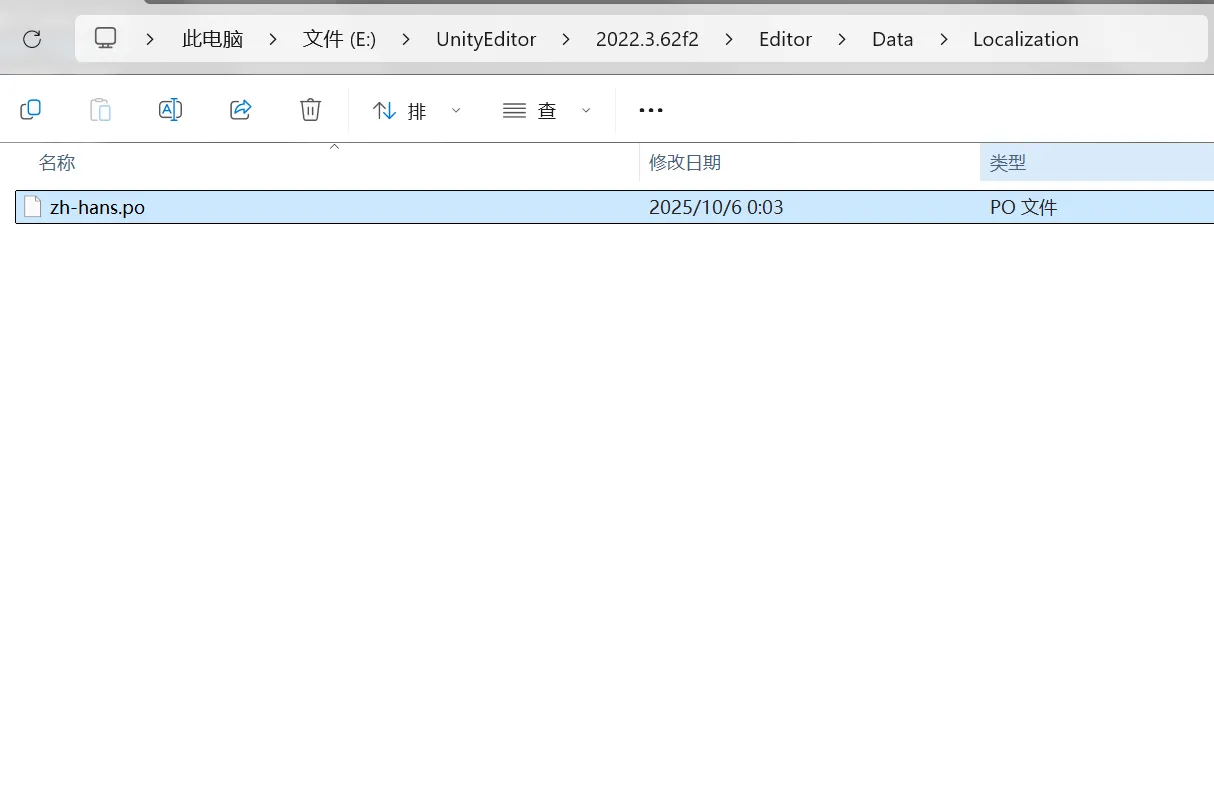Select the zh-hans.po file

97,208
